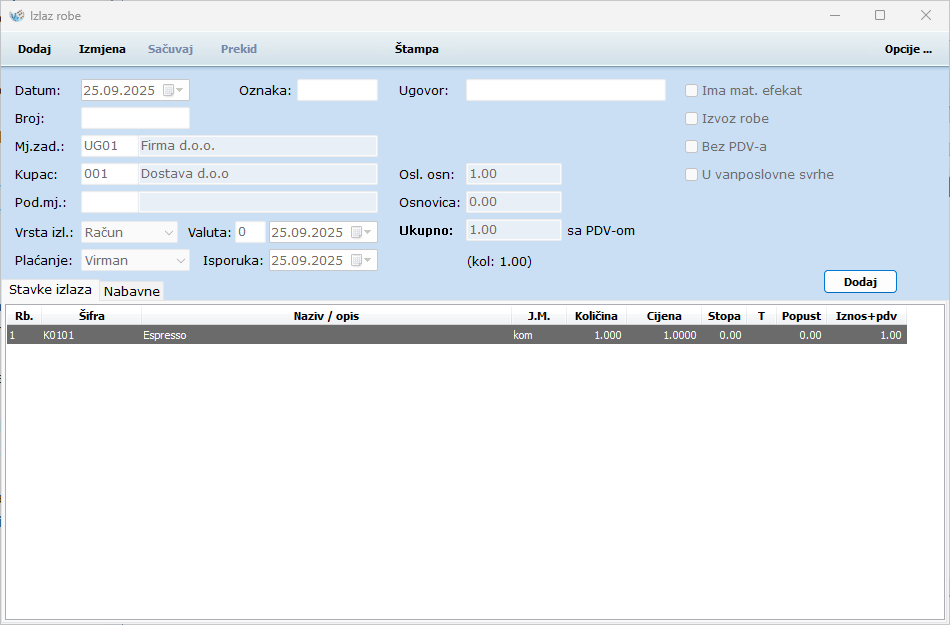This screenshot has height=625, width=950.
Task: Open the Plaćanje Virman dropdown
Action: click(x=180, y=260)
